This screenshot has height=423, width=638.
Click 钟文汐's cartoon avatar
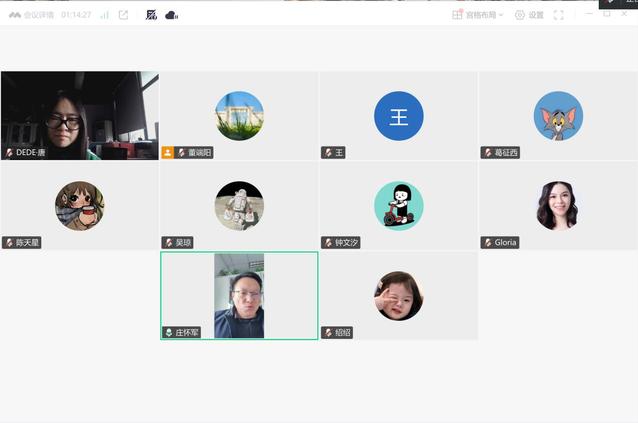tap(398, 206)
